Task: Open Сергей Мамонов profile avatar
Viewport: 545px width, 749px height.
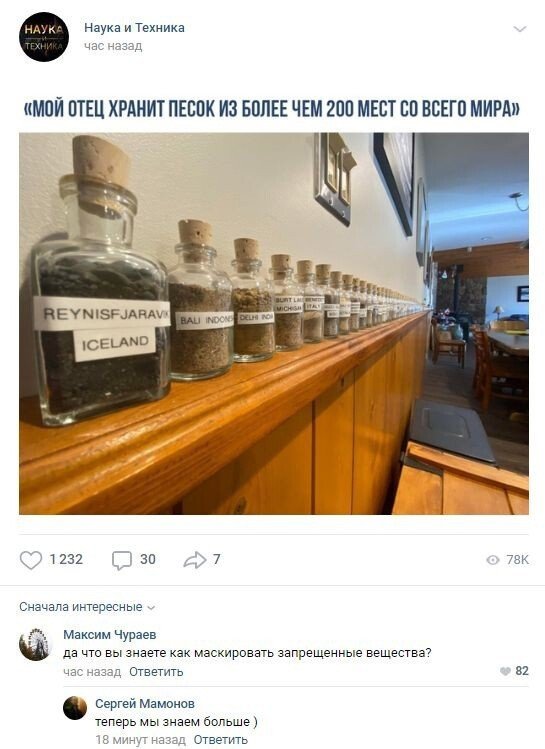Action: coord(75,708)
